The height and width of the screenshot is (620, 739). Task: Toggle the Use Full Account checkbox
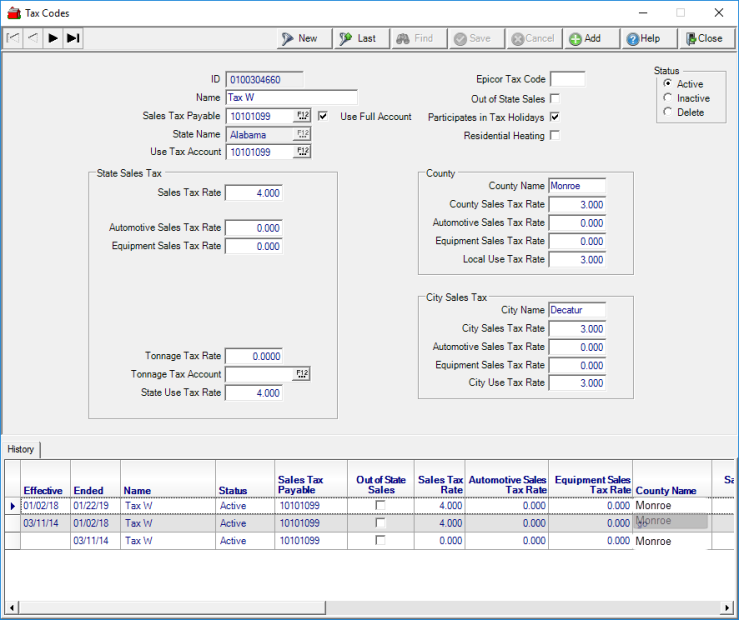[323, 116]
